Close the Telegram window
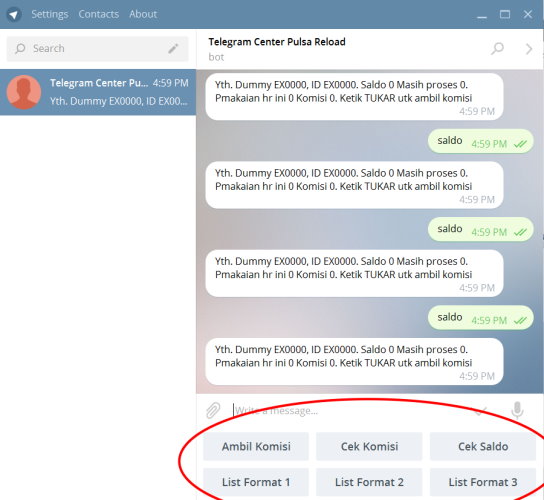Viewport: 544px width, 500px height. pos(528,15)
